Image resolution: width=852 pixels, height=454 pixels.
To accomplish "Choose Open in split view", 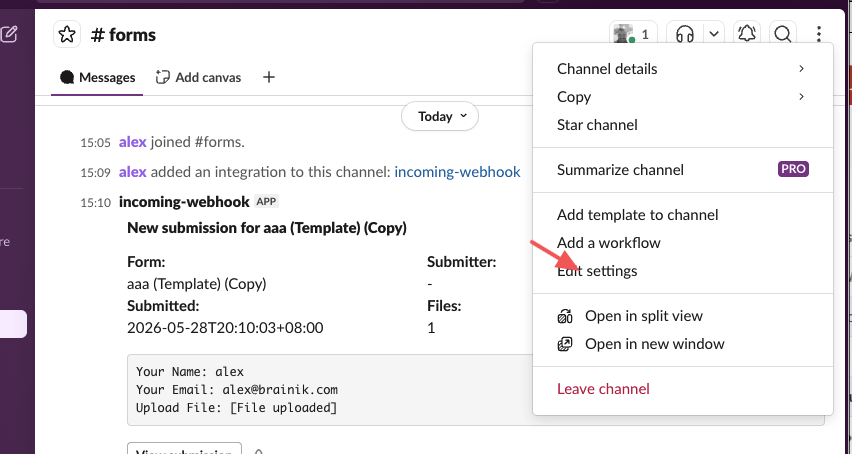I will (682, 316).
